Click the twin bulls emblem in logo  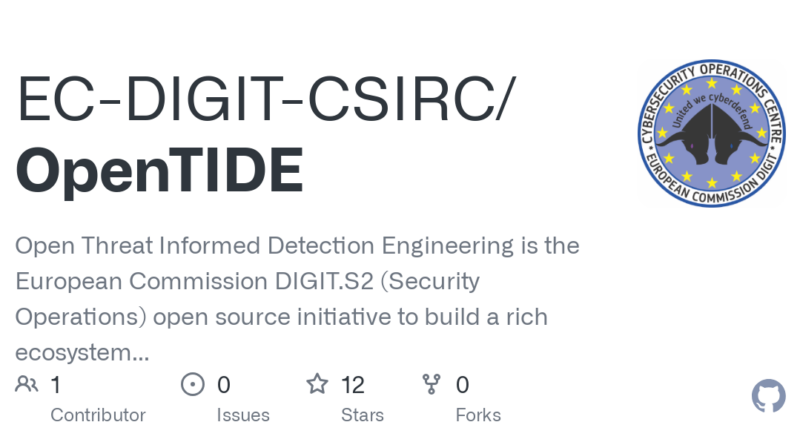pyautogui.click(x=712, y=136)
